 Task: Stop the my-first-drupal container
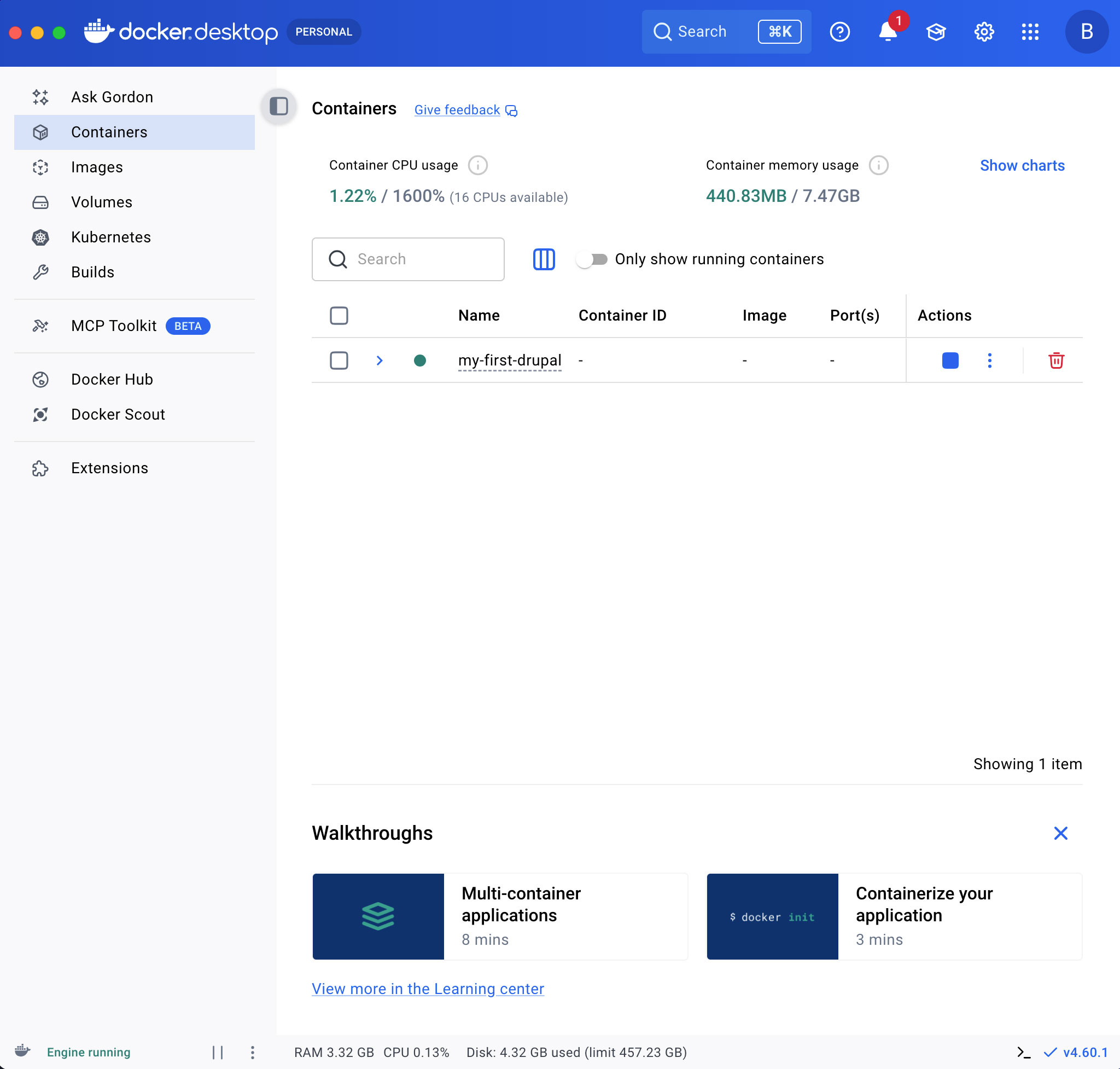(950, 360)
